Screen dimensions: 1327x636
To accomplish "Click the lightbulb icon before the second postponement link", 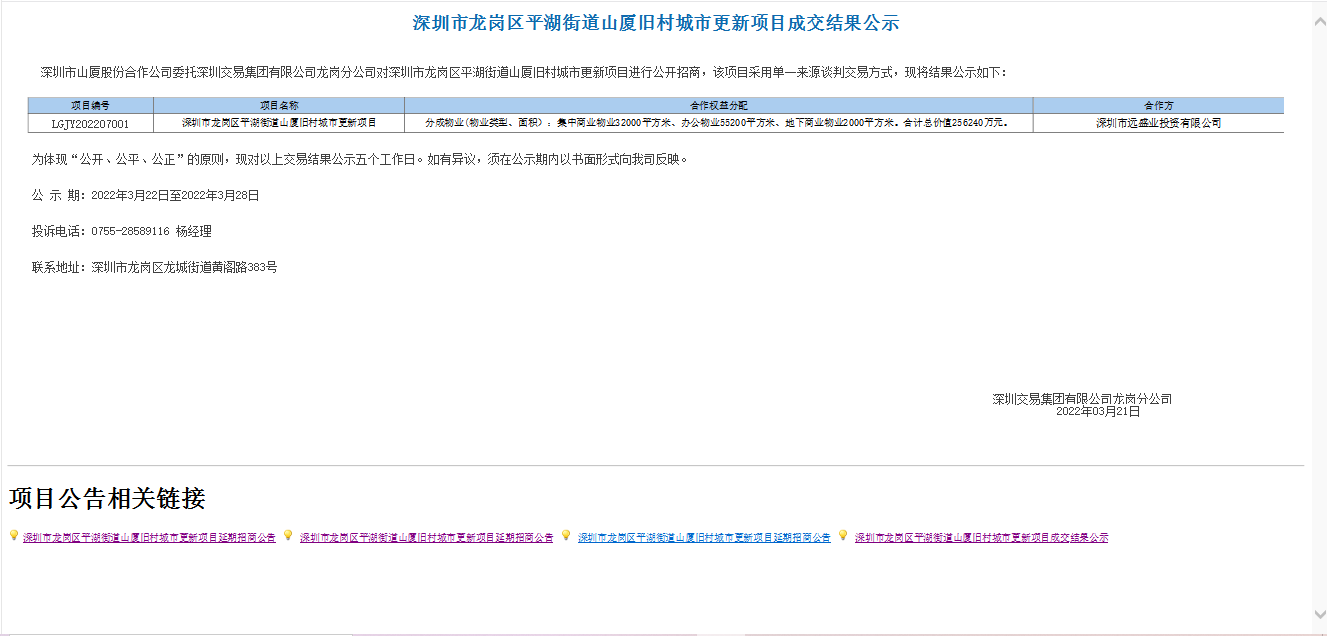I will click(x=288, y=536).
